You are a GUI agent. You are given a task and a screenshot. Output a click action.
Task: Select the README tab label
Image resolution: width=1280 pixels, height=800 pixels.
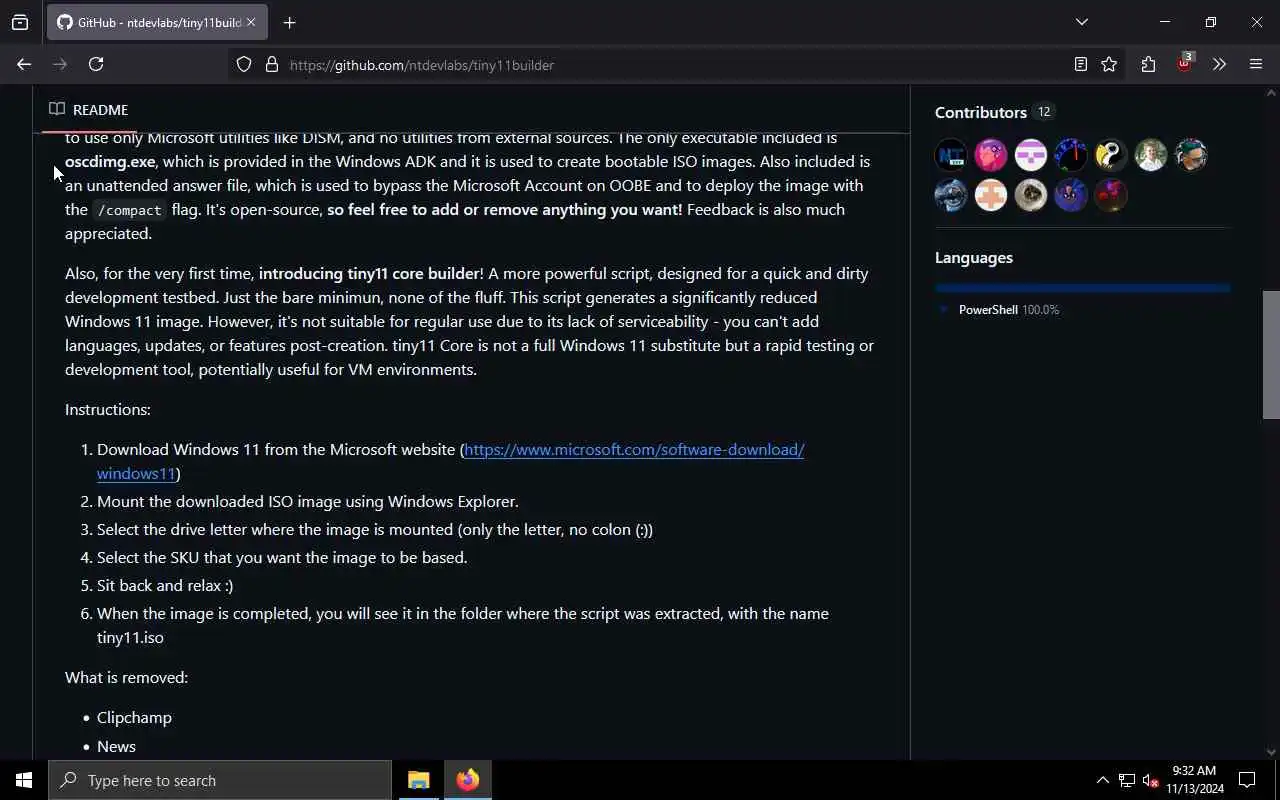point(100,109)
